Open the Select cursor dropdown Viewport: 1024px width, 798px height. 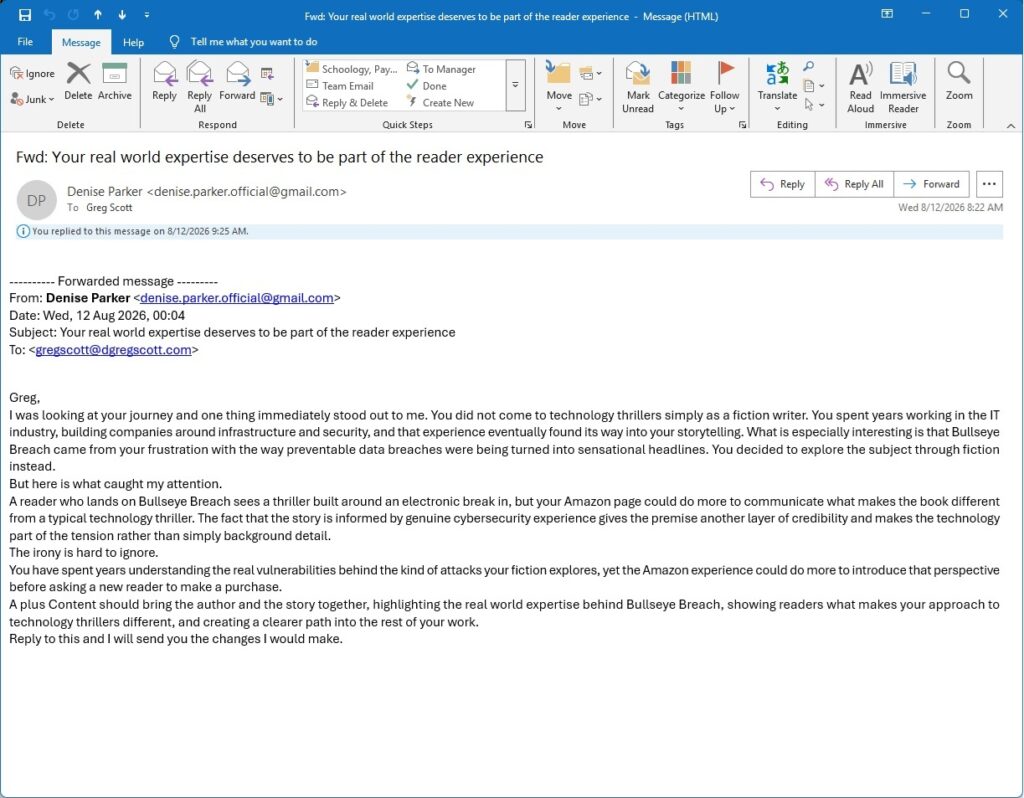click(x=813, y=104)
